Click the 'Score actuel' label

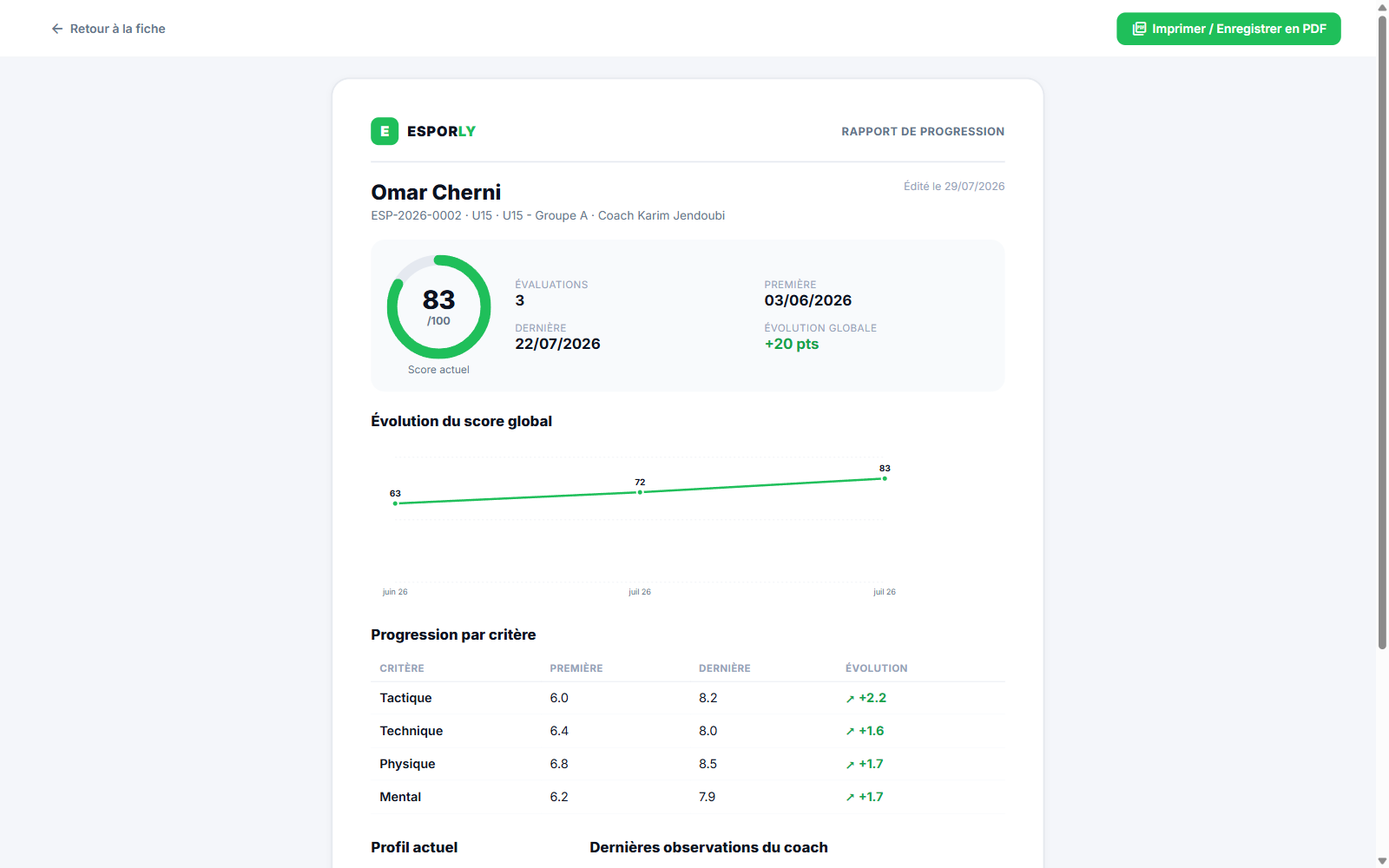(438, 370)
